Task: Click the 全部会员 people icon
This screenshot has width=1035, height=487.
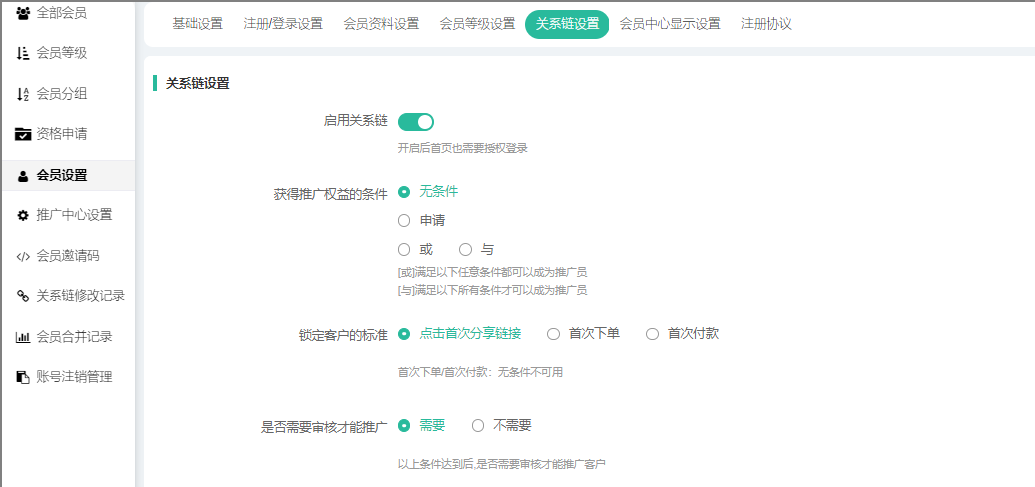Action: pos(23,13)
